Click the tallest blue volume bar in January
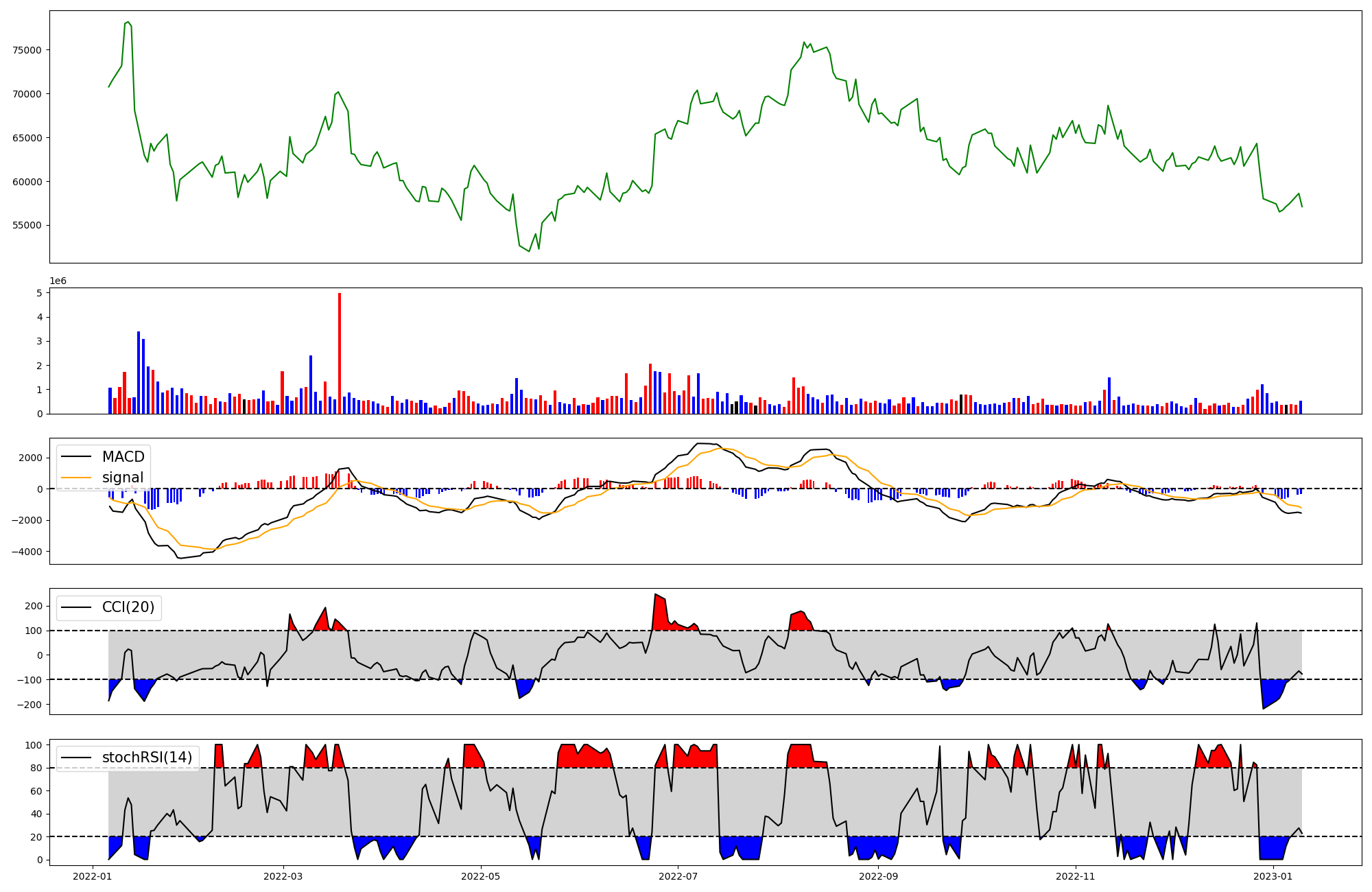1372x892 pixels. click(139, 372)
